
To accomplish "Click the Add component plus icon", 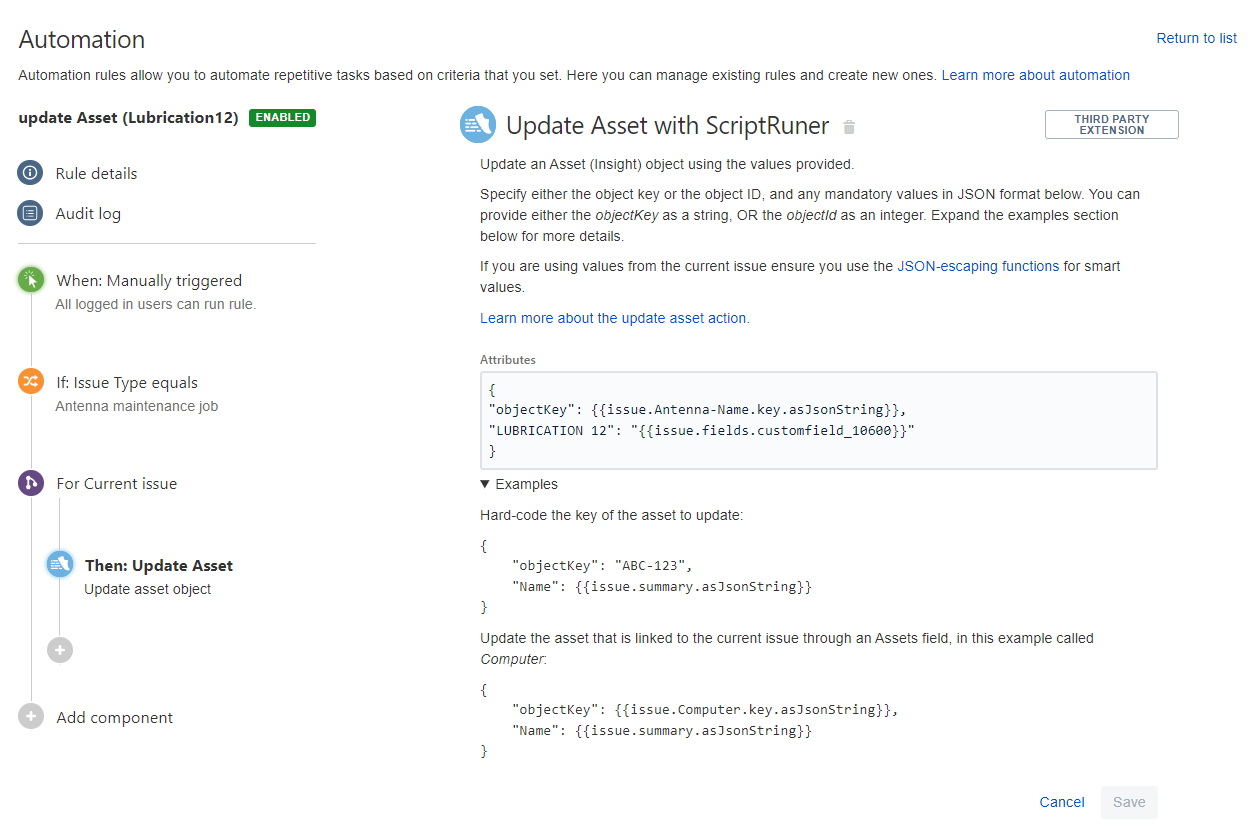I will click(x=30, y=716).
